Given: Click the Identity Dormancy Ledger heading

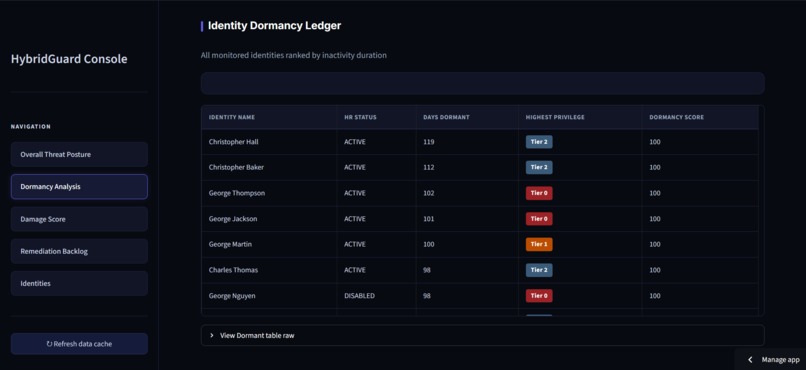Looking at the screenshot, I should (x=274, y=26).
